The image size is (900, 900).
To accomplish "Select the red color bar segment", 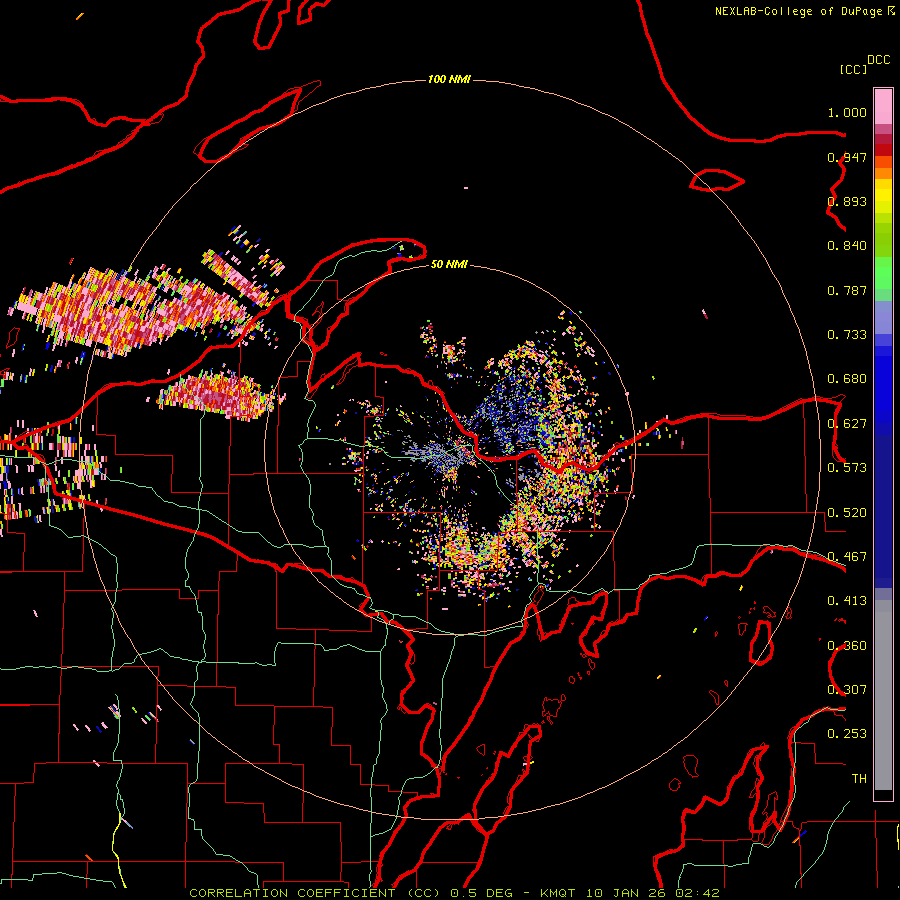I will [883, 150].
